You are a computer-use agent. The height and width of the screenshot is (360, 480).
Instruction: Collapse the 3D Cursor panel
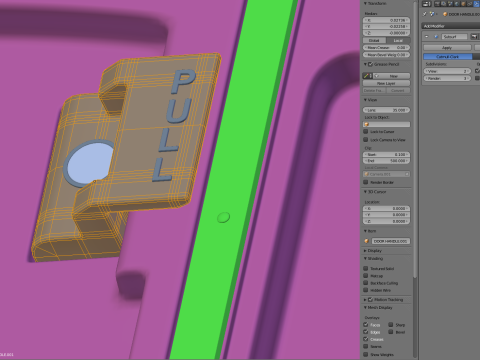pyautogui.click(x=365, y=192)
